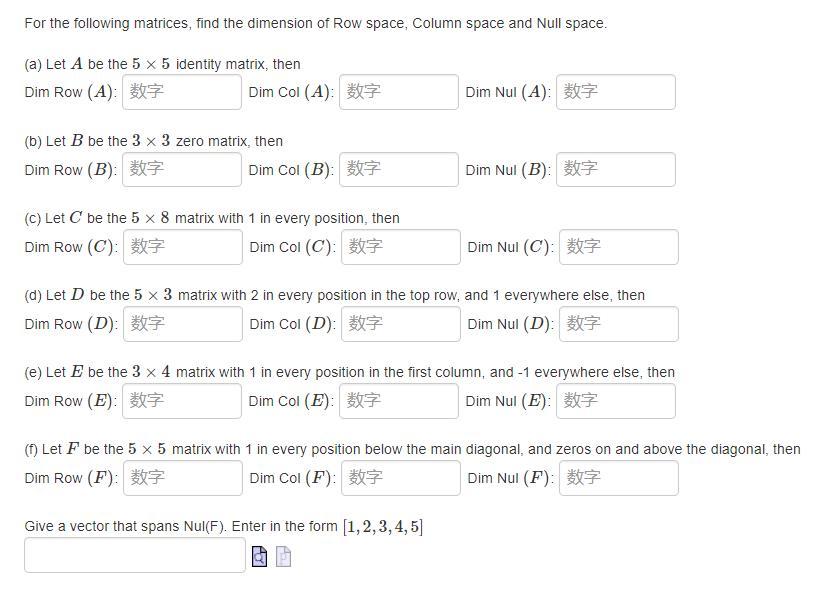Screen dimensions: 833x603
Task: Click the Dim Nul (A) input field
Action: coord(616,91)
